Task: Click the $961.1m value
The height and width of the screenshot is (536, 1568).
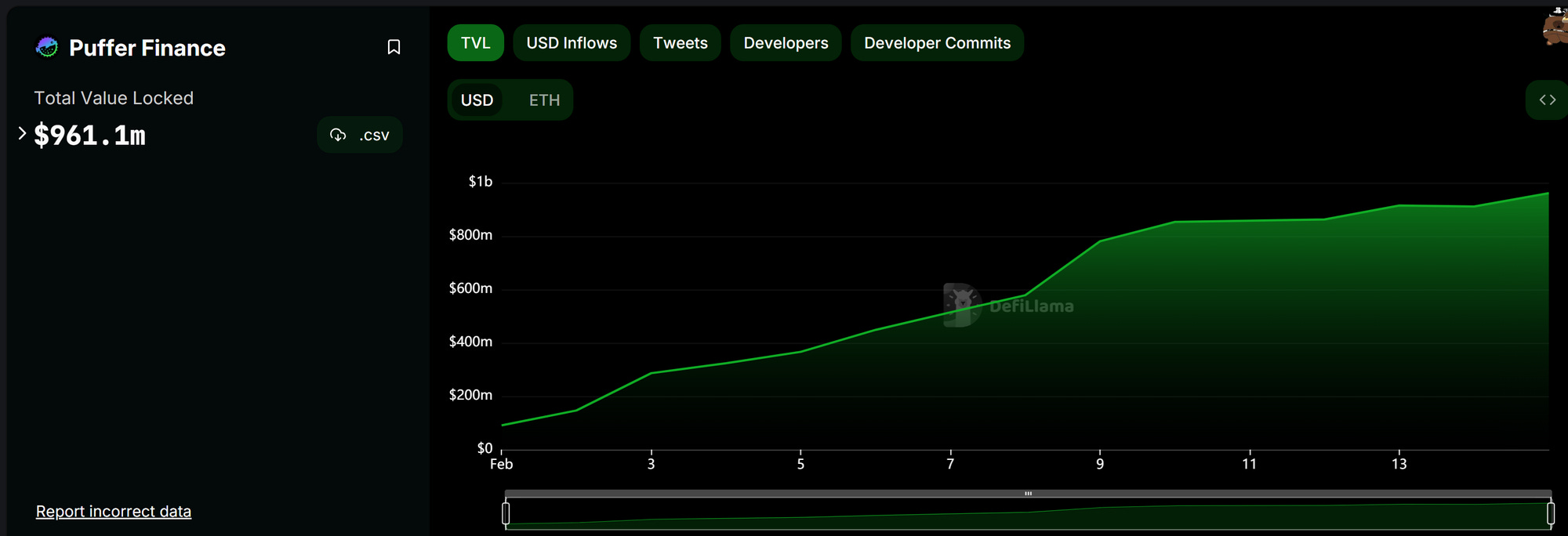Action: click(x=89, y=135)
